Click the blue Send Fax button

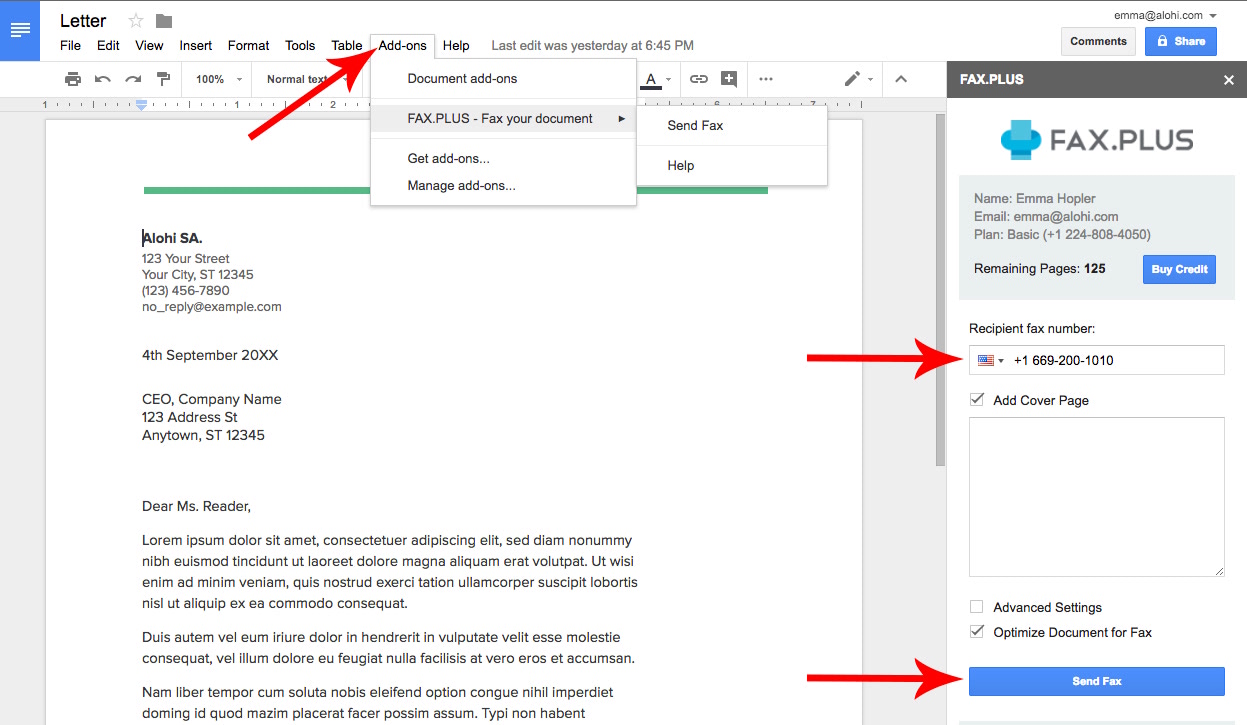pyautogui.click(x=1096, y=681)
